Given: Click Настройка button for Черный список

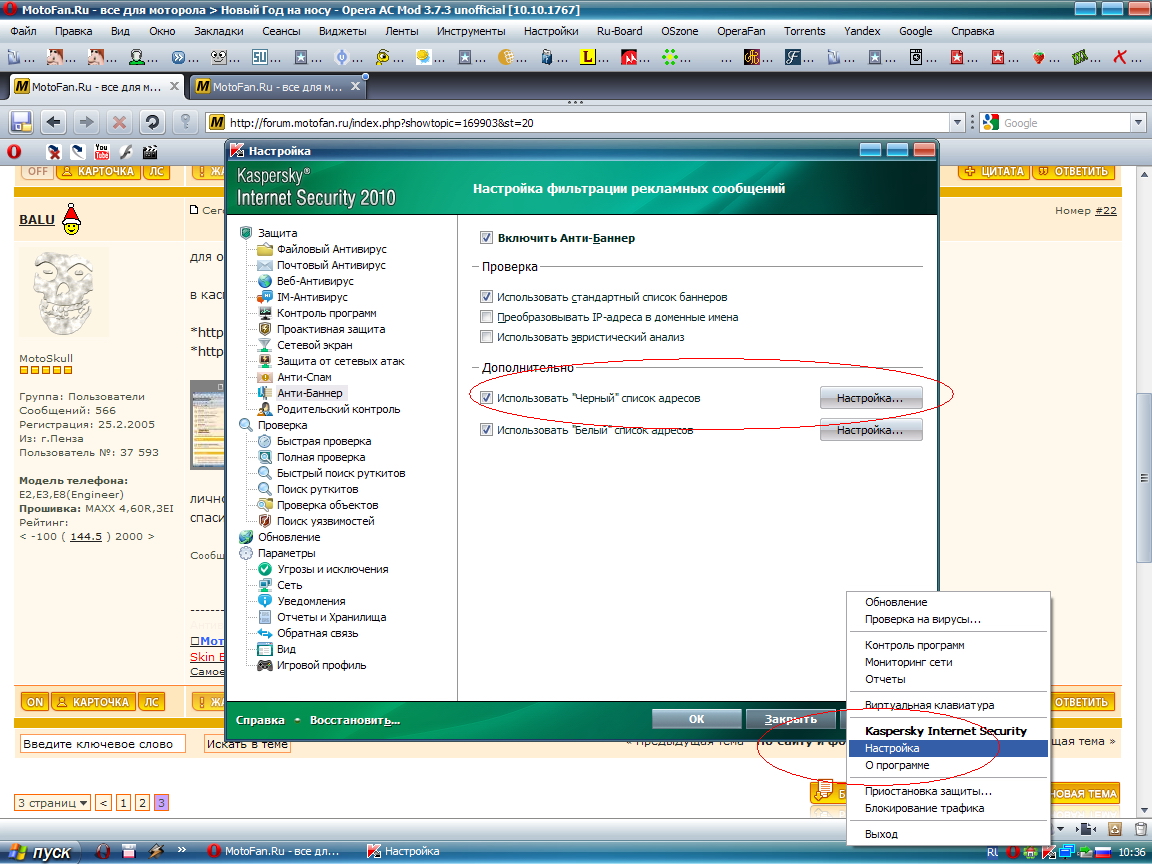Looking at the screenshot, I should [871, 398].
